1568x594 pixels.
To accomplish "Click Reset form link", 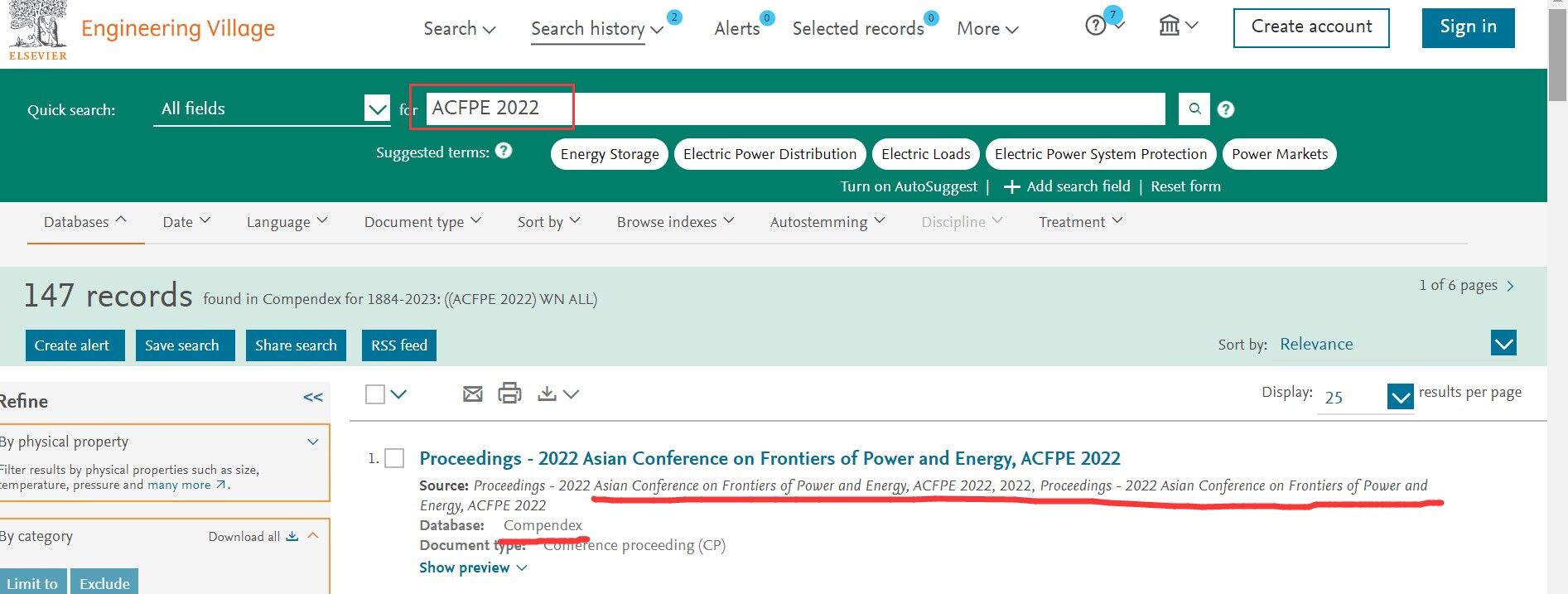I will coord(1185,186).
